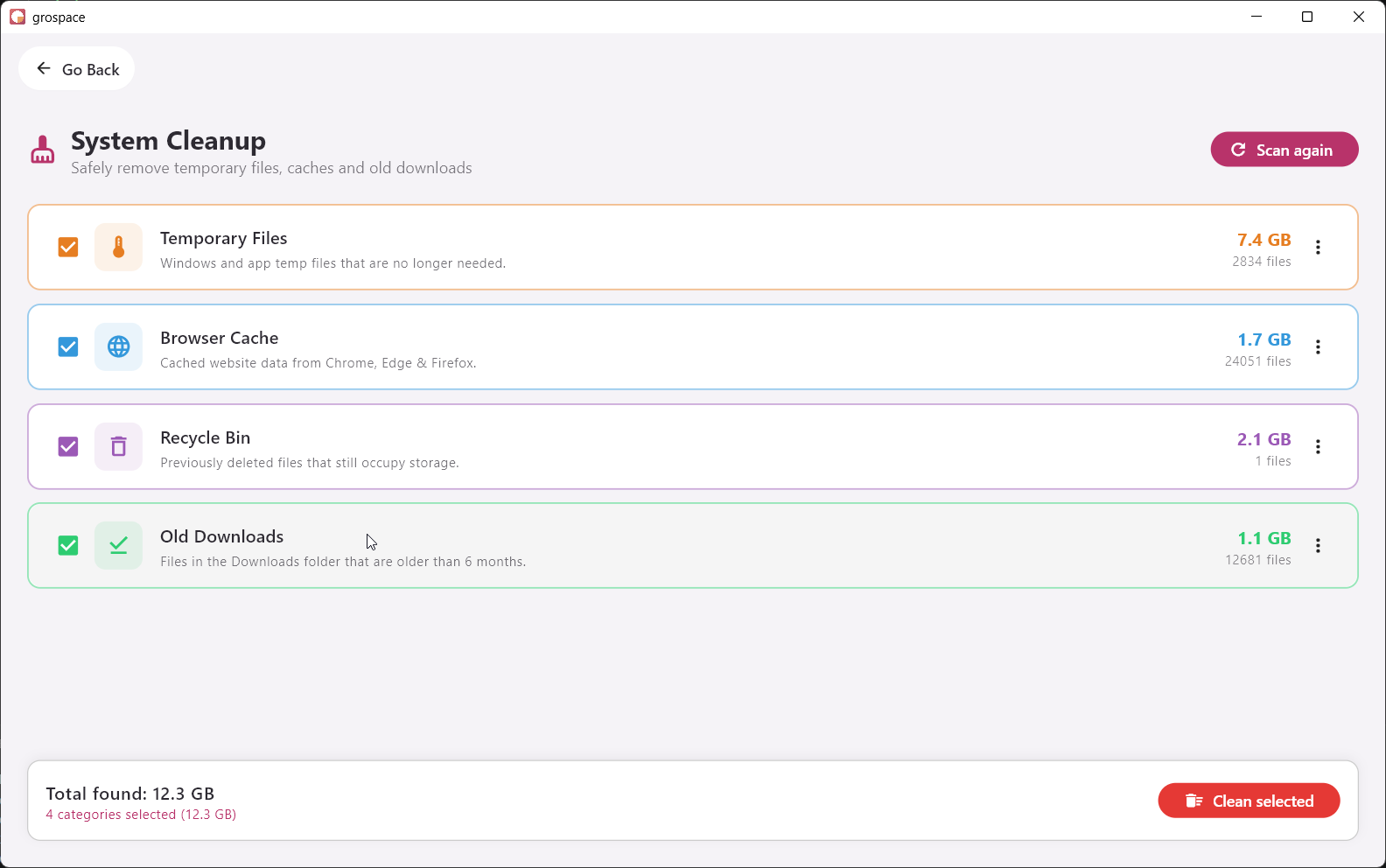Select the Recycle Bin row title
This screenshot has height=868, width=1386.
[x=206, y=438]
